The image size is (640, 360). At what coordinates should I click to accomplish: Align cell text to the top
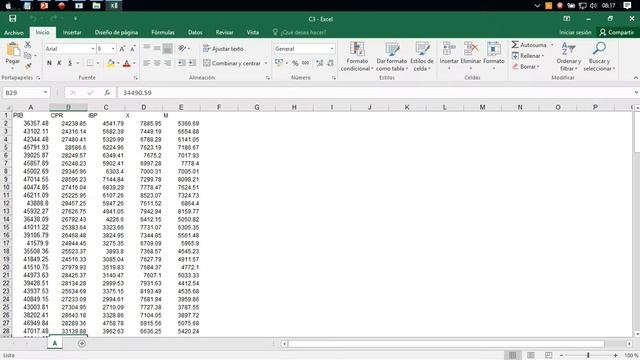147,48
